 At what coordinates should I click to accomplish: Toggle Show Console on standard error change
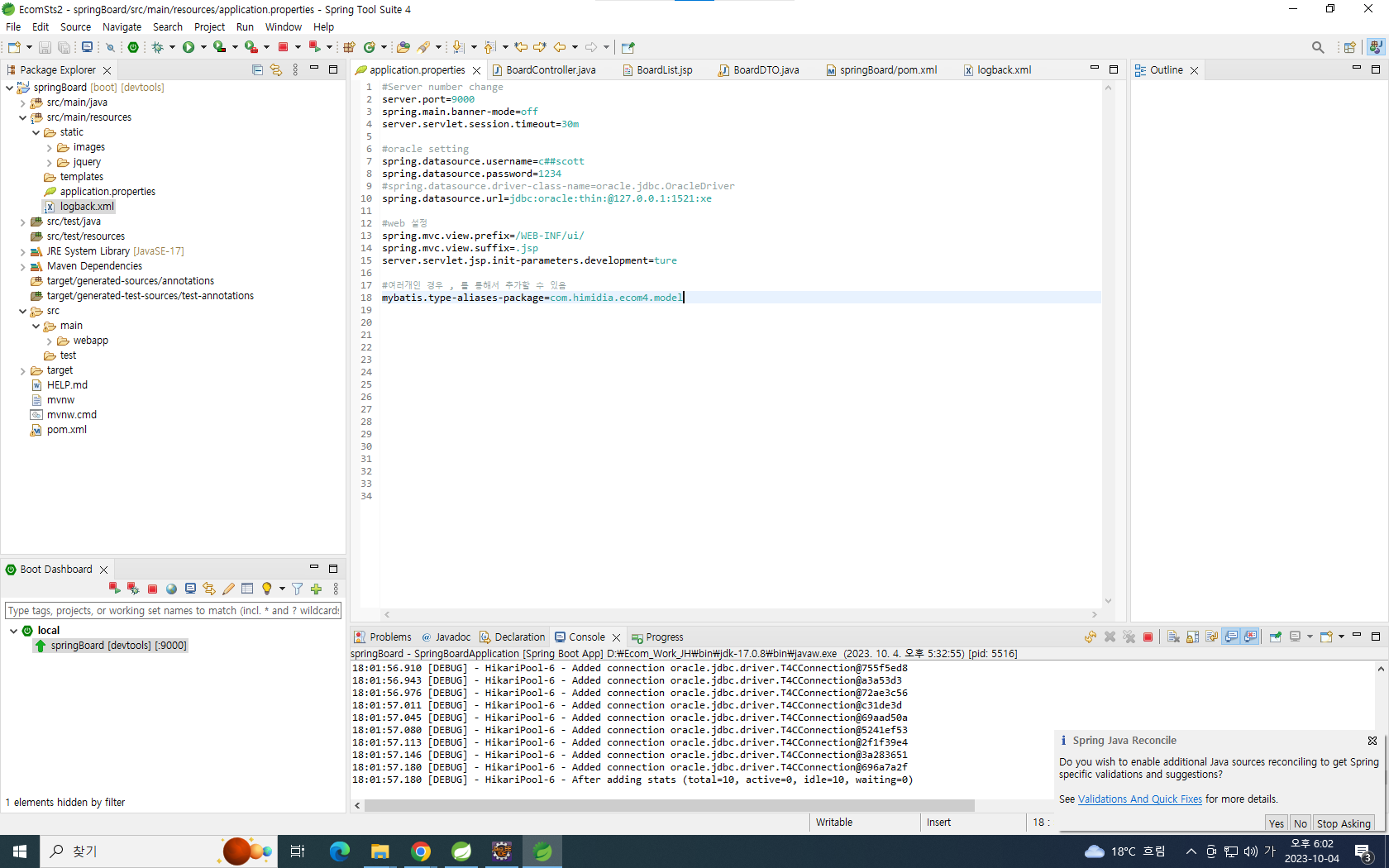[1250, 637]
